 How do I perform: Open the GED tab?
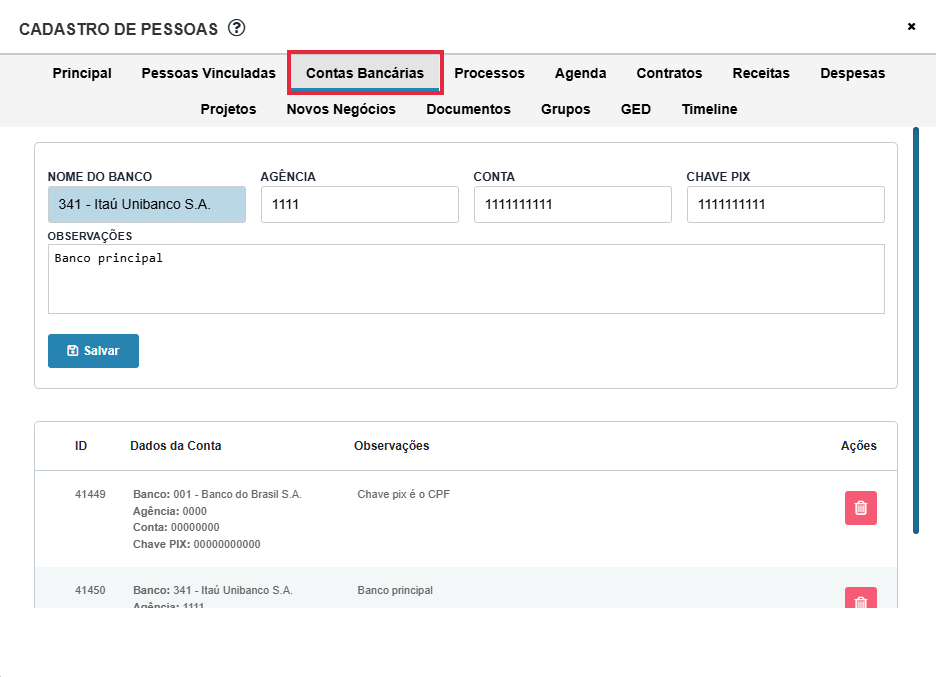tap(635, 109)
